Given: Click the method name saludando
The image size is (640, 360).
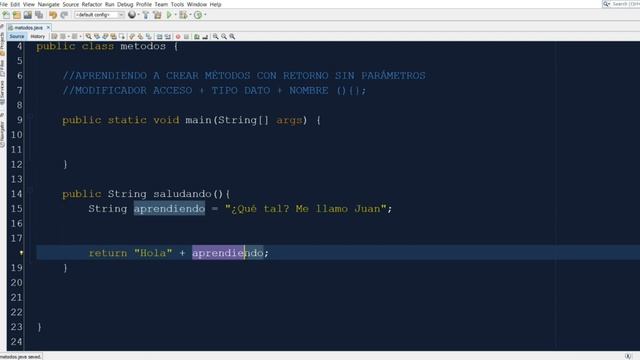Looking at the screenshot, I should tap(182, 194).
